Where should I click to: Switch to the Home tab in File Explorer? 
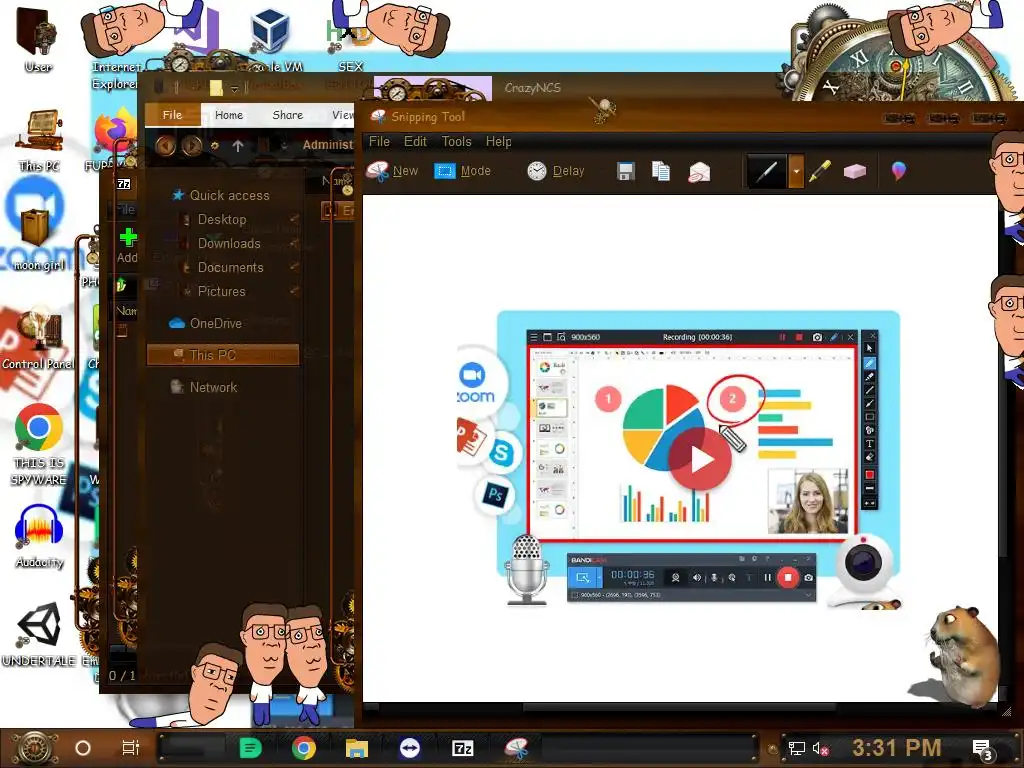coord(229,115)
